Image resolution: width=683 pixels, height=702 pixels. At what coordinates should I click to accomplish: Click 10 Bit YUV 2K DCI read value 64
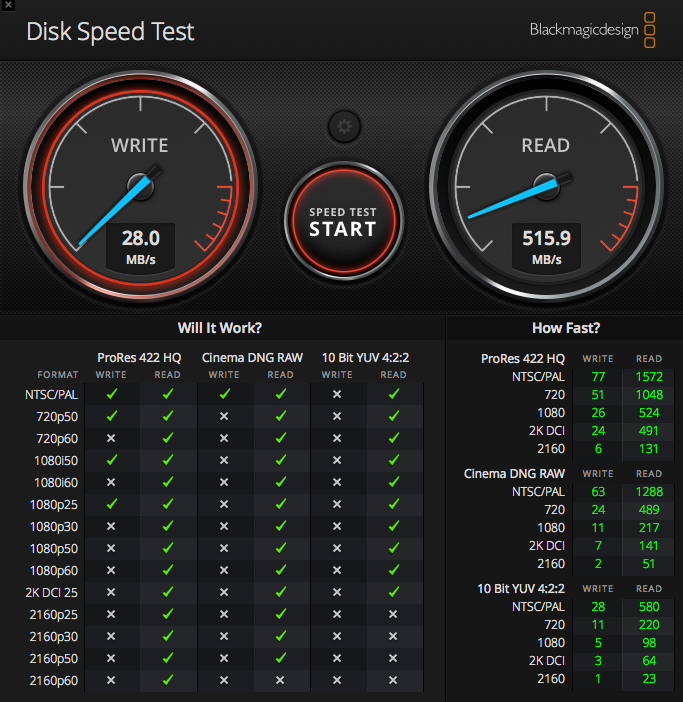649,661
